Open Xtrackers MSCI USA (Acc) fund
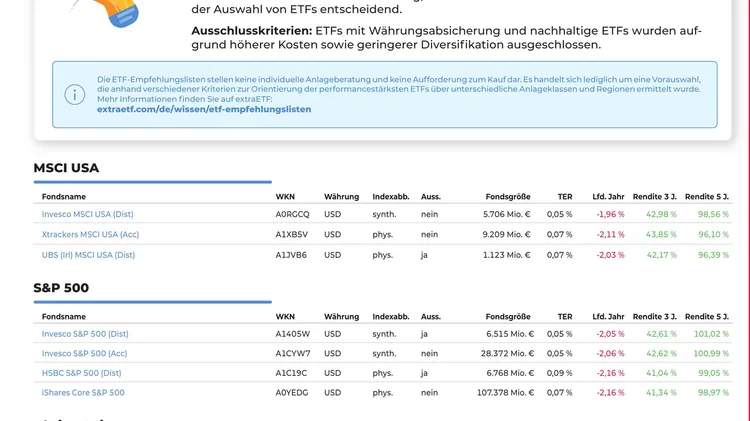 point(90,234)
